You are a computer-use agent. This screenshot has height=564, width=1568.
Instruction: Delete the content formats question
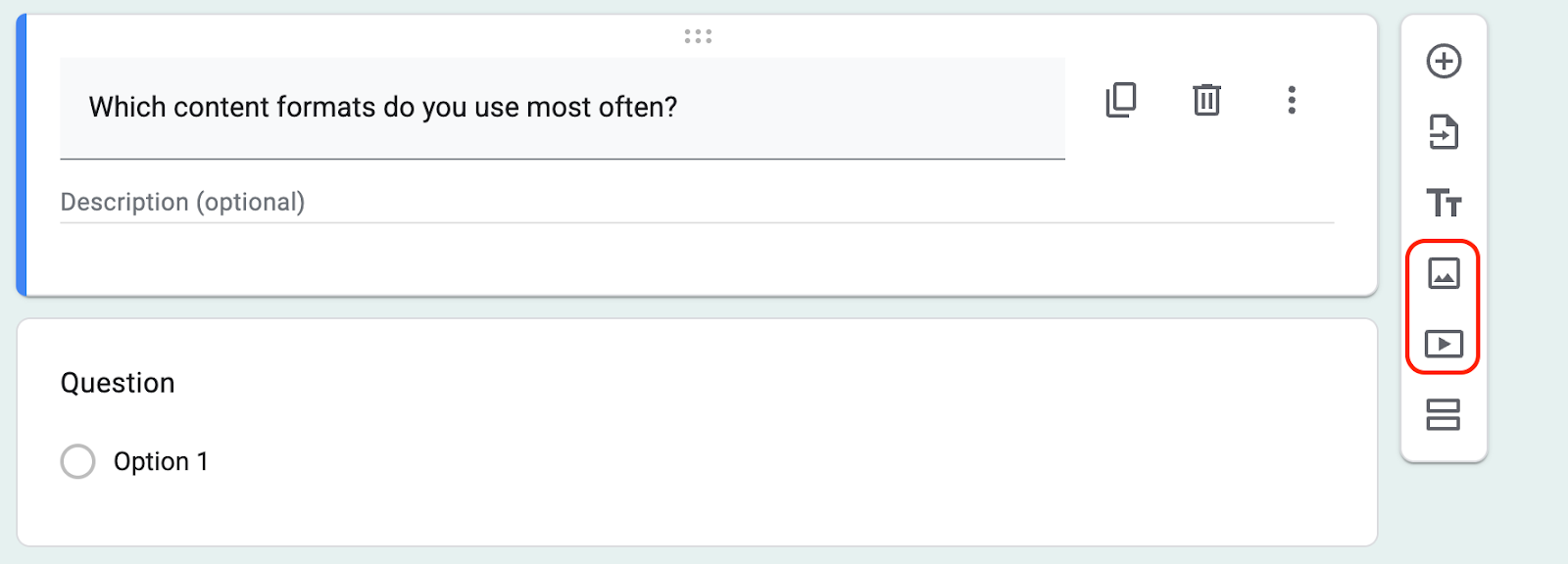[x=1205, y=101]
